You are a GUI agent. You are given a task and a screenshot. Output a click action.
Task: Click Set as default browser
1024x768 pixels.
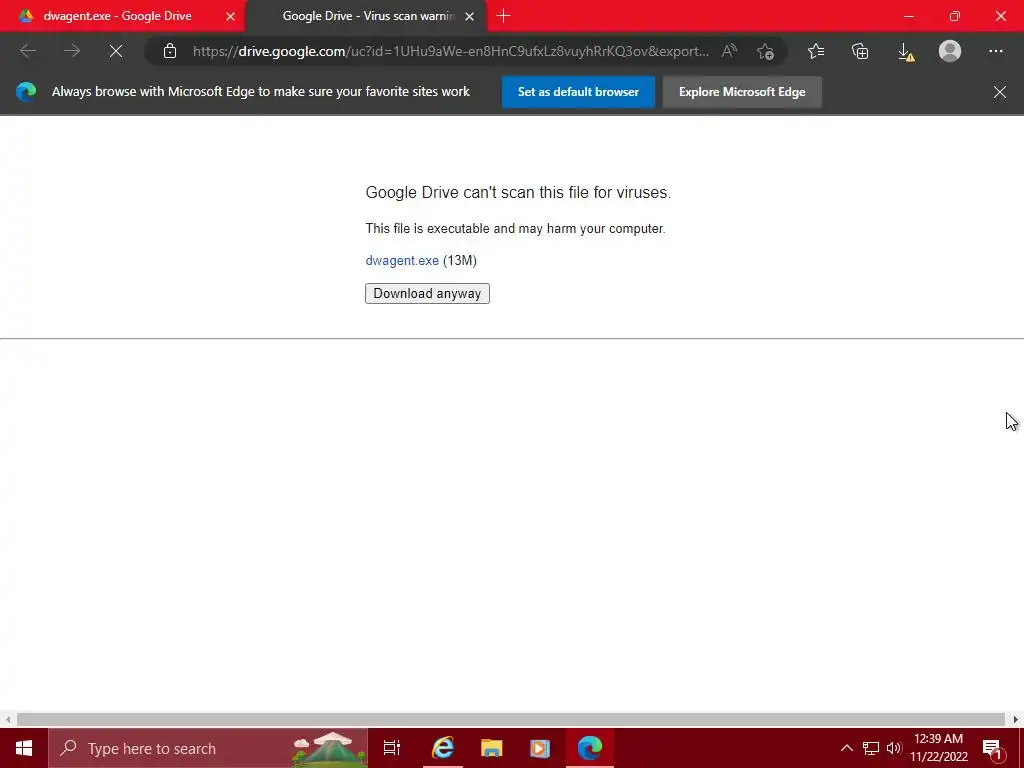578,92
